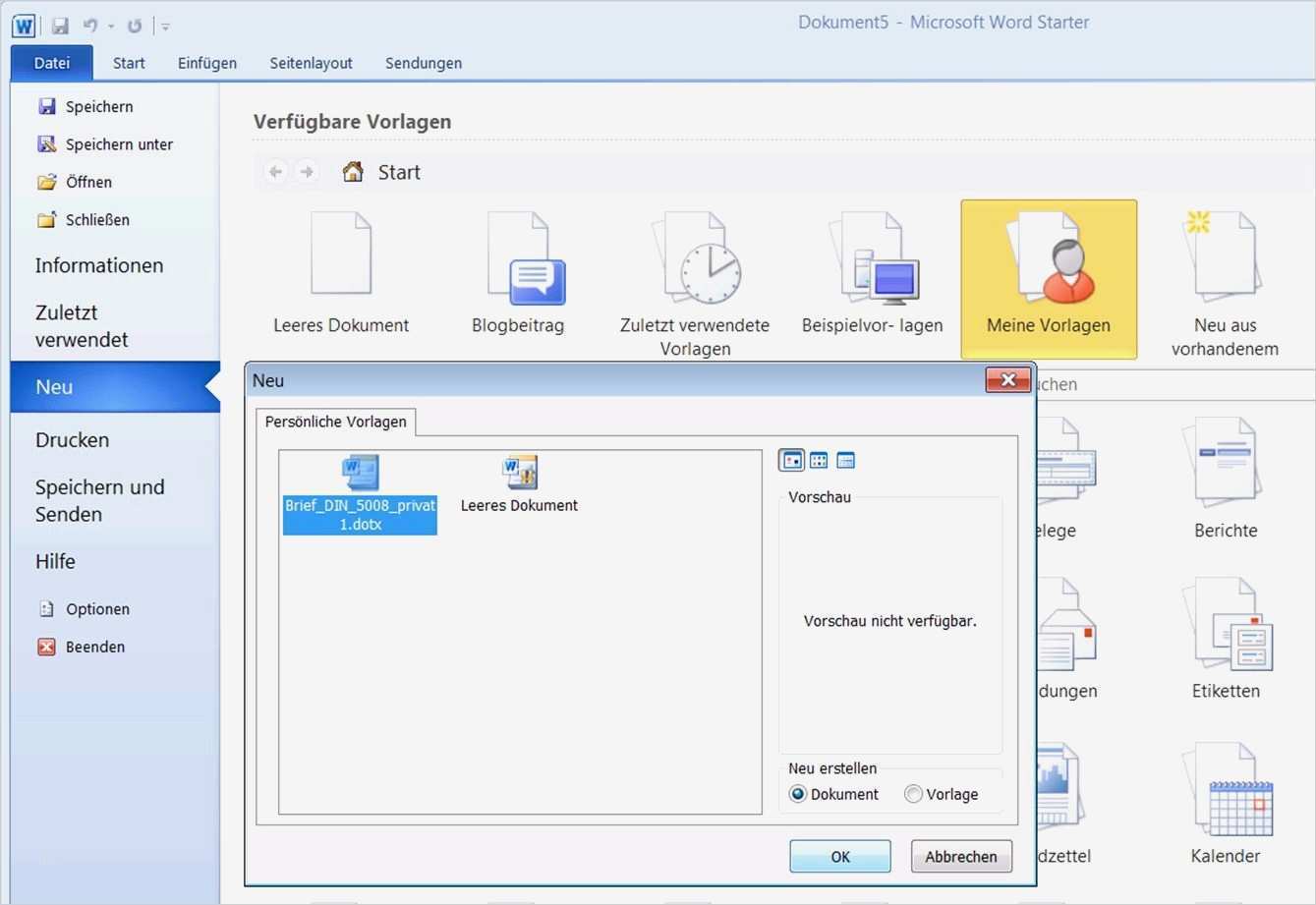Click the Start home icon in templates
The width and height of the screenshot is (1316, 905).
coord(353,172)
